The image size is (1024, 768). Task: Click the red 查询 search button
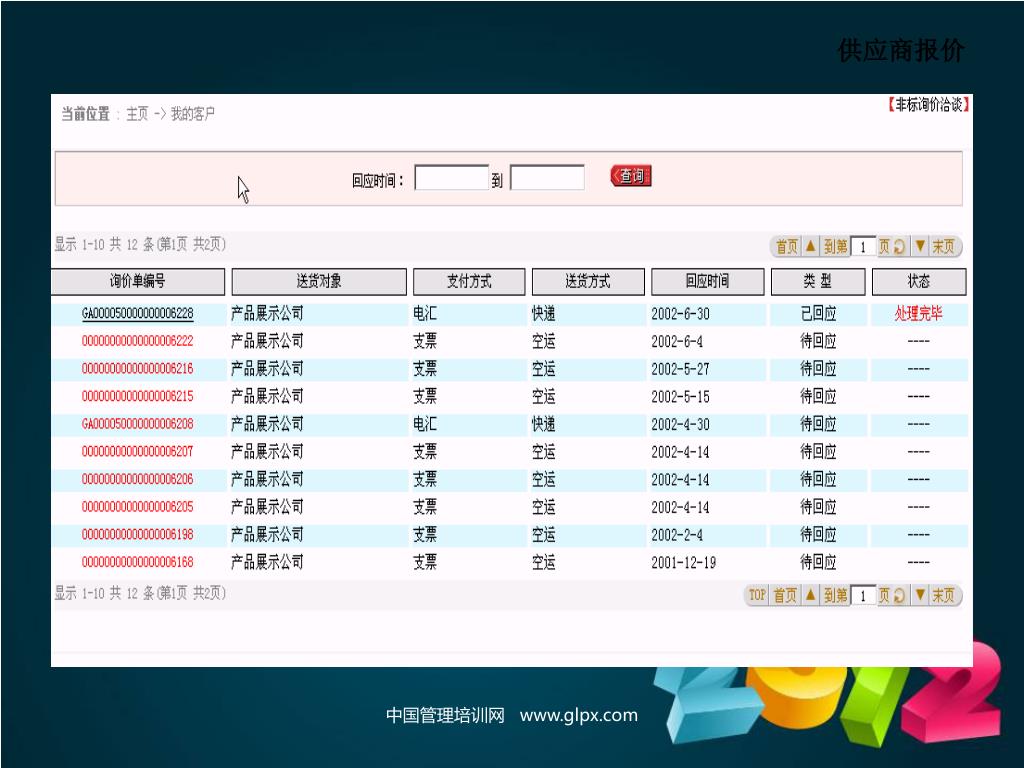click(x=631, y=176)
